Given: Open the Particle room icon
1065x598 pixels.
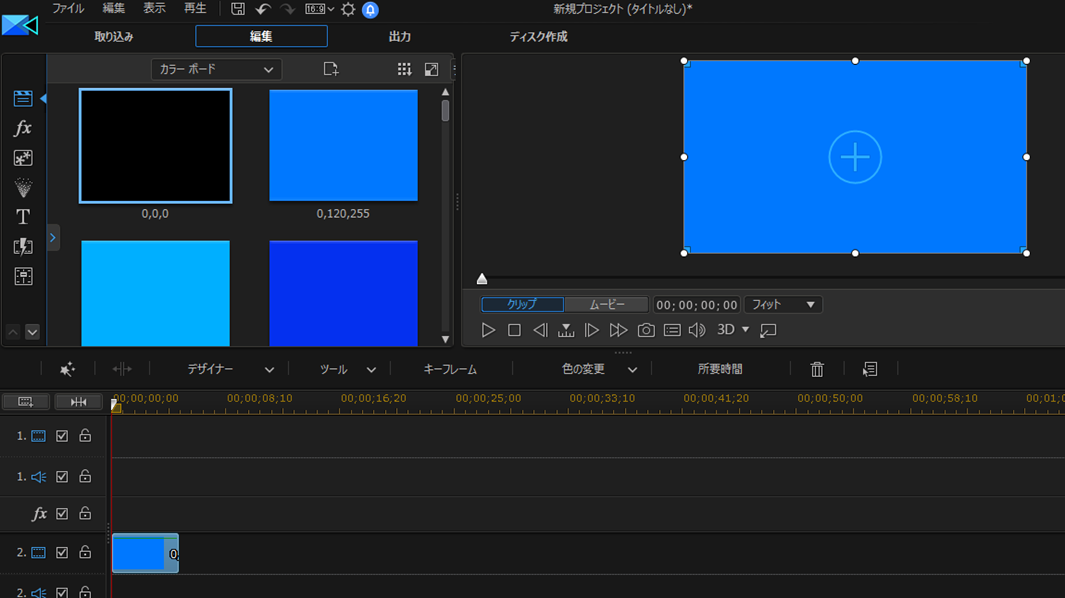Looking at the screenshot, I should coord(23,187).
